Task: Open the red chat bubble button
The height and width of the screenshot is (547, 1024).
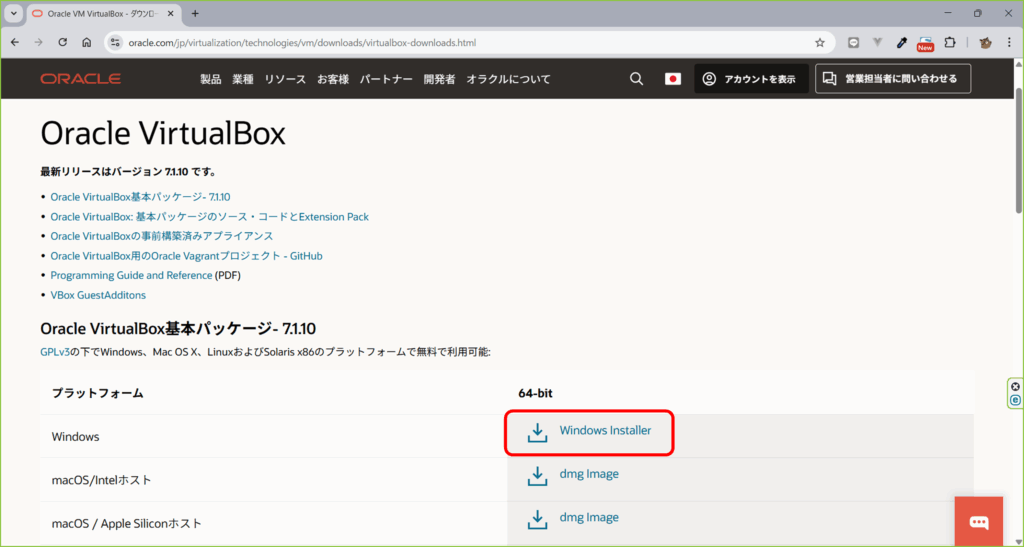Action: pos(978,522)
